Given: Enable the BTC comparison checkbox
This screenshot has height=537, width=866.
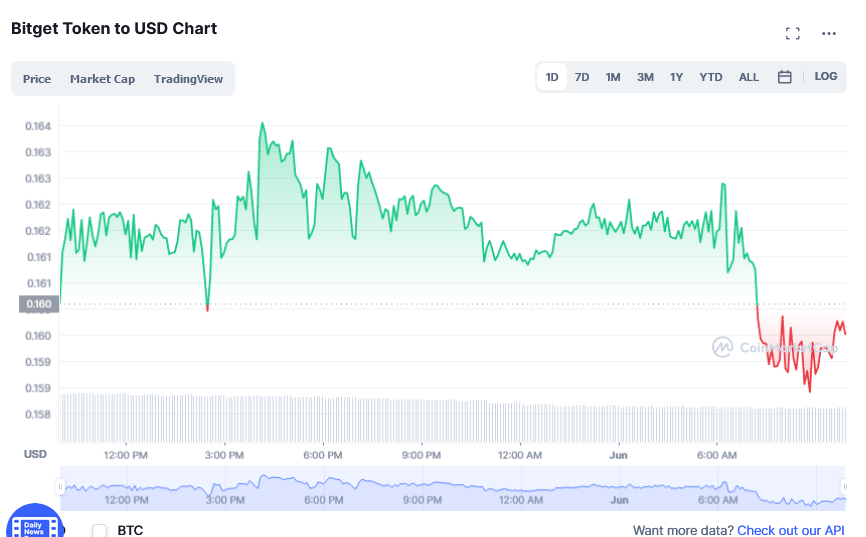Looking at the screenshot, I should coord(99,530).
